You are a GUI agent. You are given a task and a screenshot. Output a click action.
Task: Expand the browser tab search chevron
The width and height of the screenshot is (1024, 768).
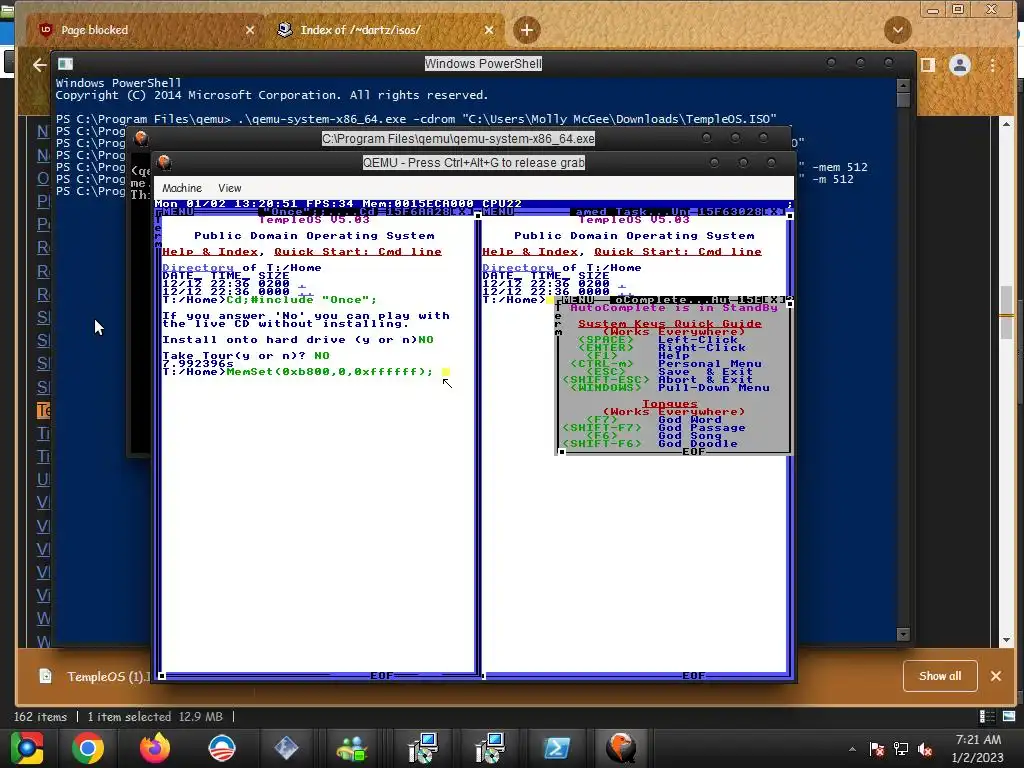(897, 30)
